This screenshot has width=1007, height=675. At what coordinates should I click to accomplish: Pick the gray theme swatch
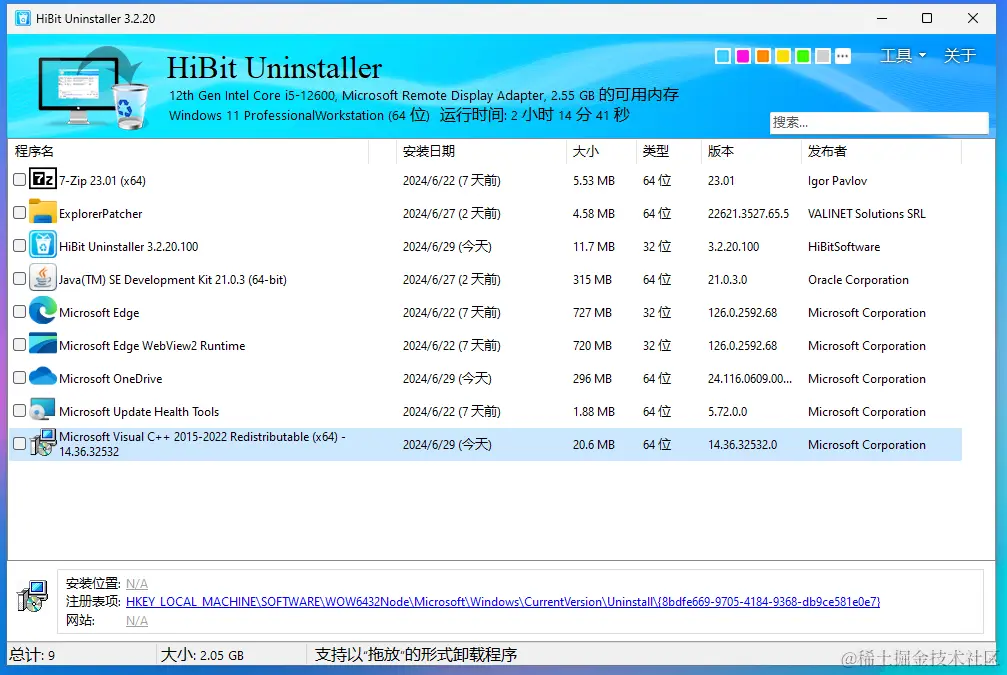[823, 57]
